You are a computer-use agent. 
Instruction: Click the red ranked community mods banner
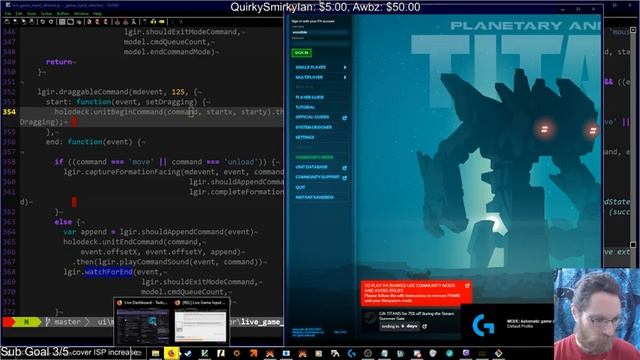416,293
